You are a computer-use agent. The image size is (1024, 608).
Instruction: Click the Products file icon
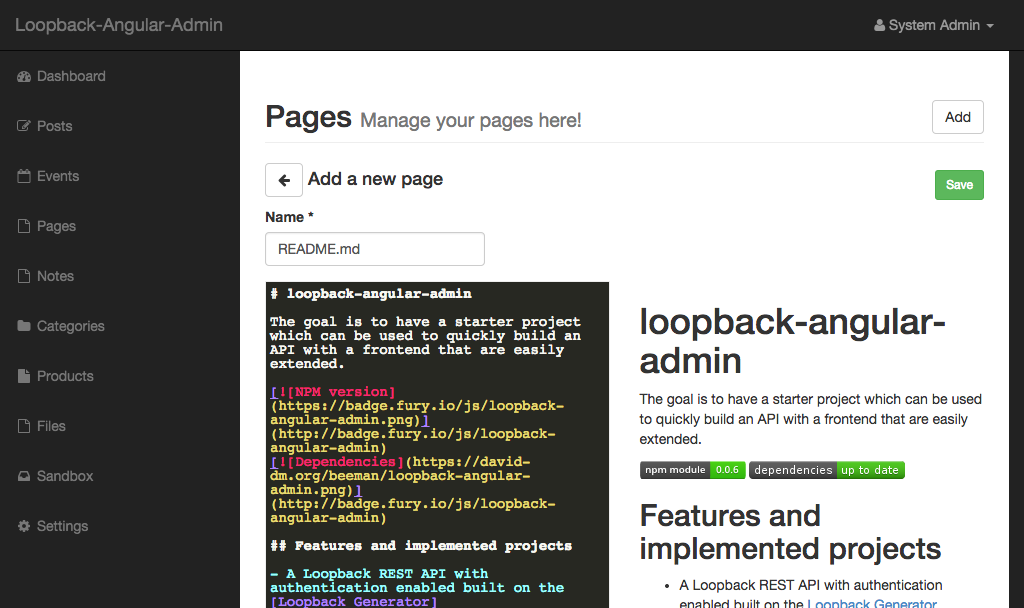[x=24, y=377]
